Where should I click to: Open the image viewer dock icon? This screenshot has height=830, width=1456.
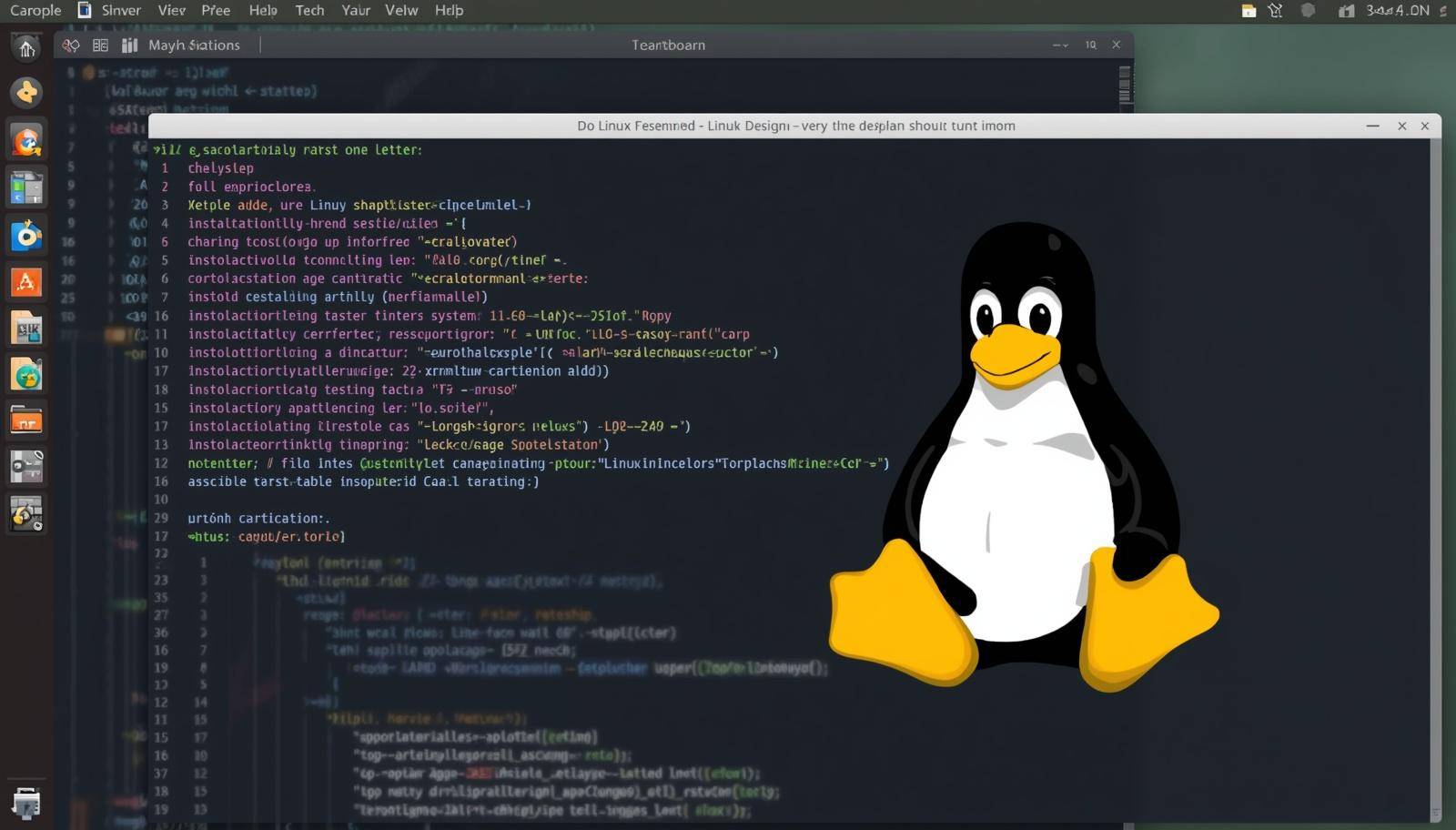coord(26,329)
